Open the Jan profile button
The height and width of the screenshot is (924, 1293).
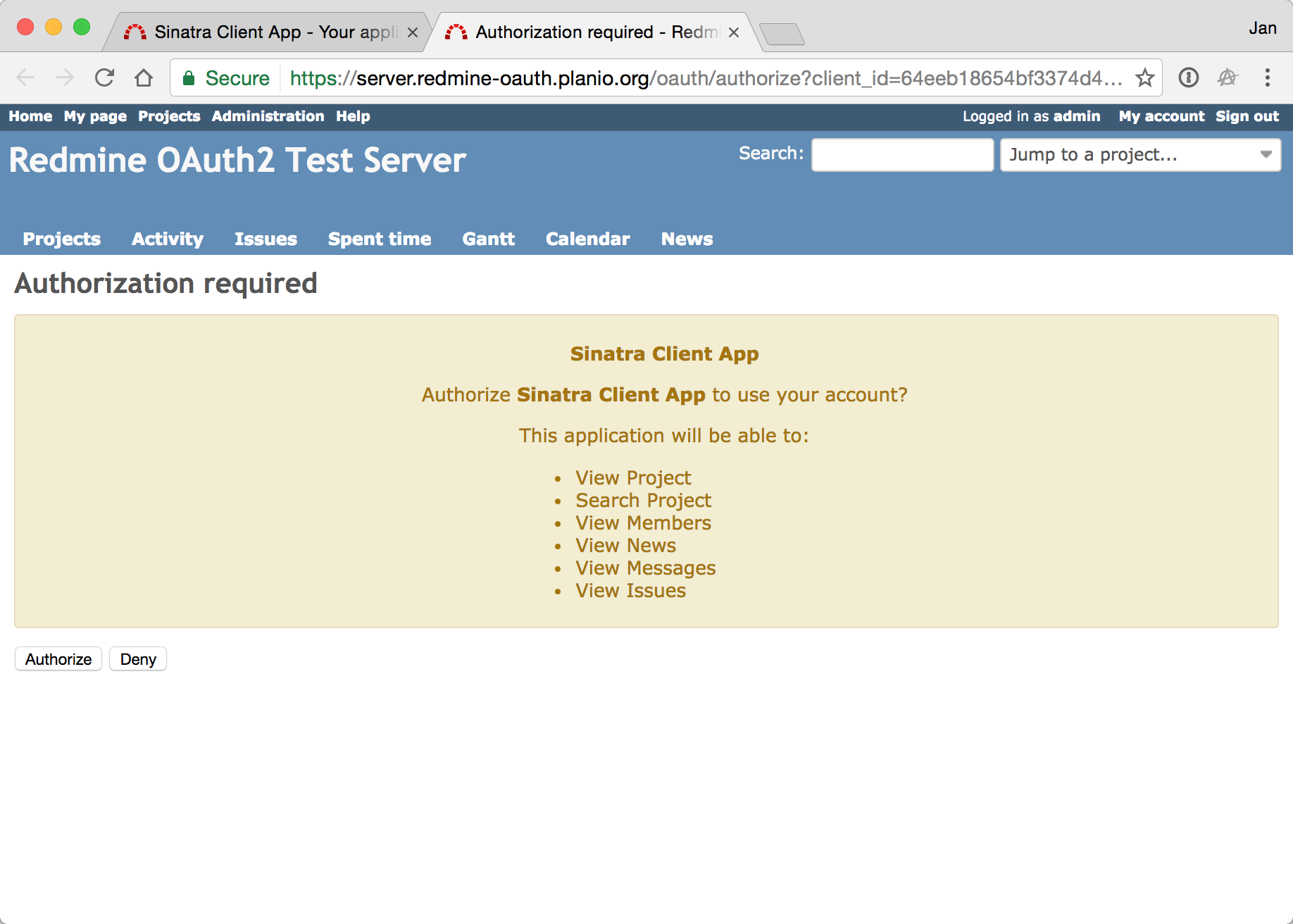[1263, 28]
